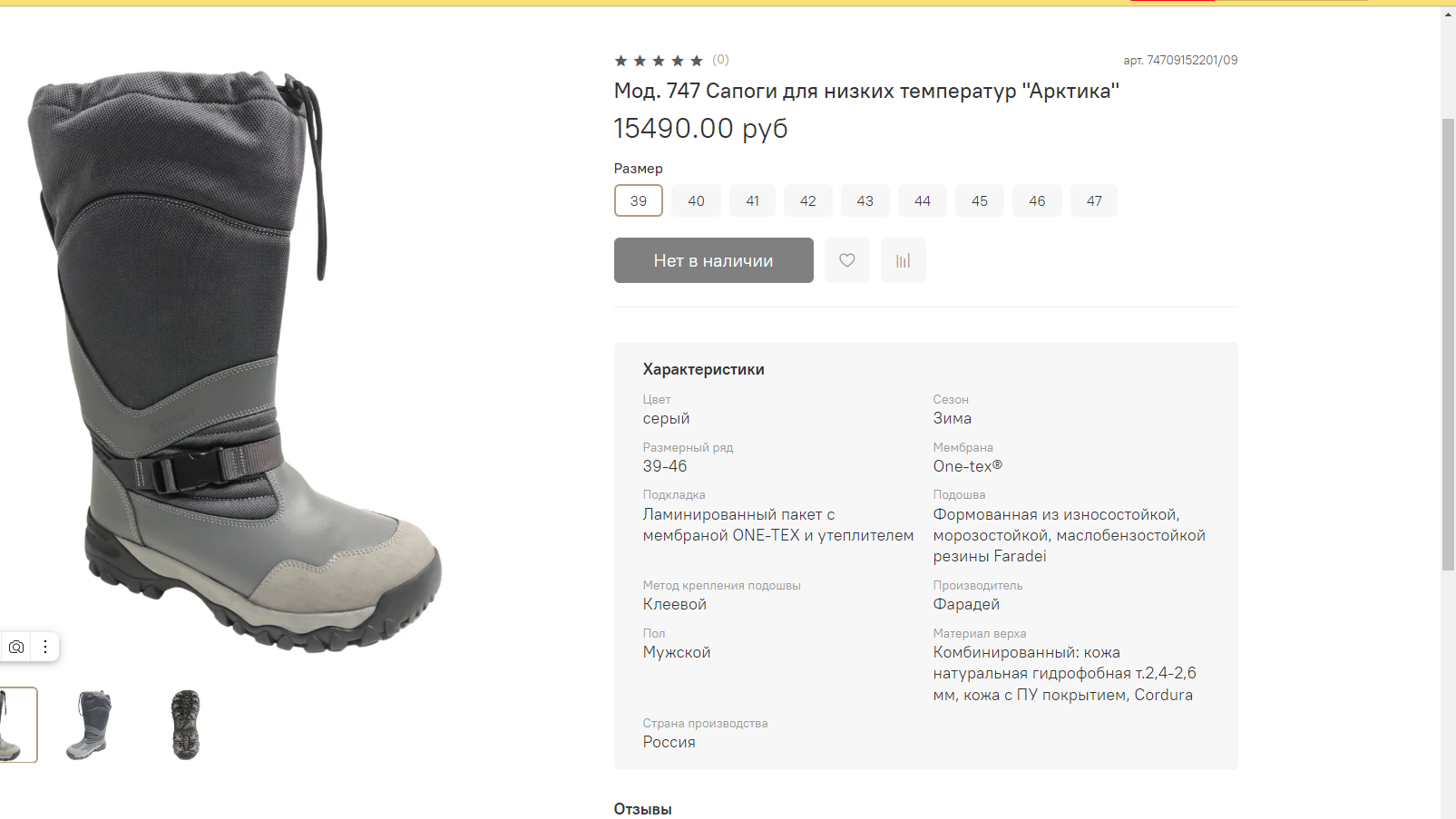Screen dimensions: 1456x819
Task: Click the compare products bar-chart icon
Action: coord(903,260)
